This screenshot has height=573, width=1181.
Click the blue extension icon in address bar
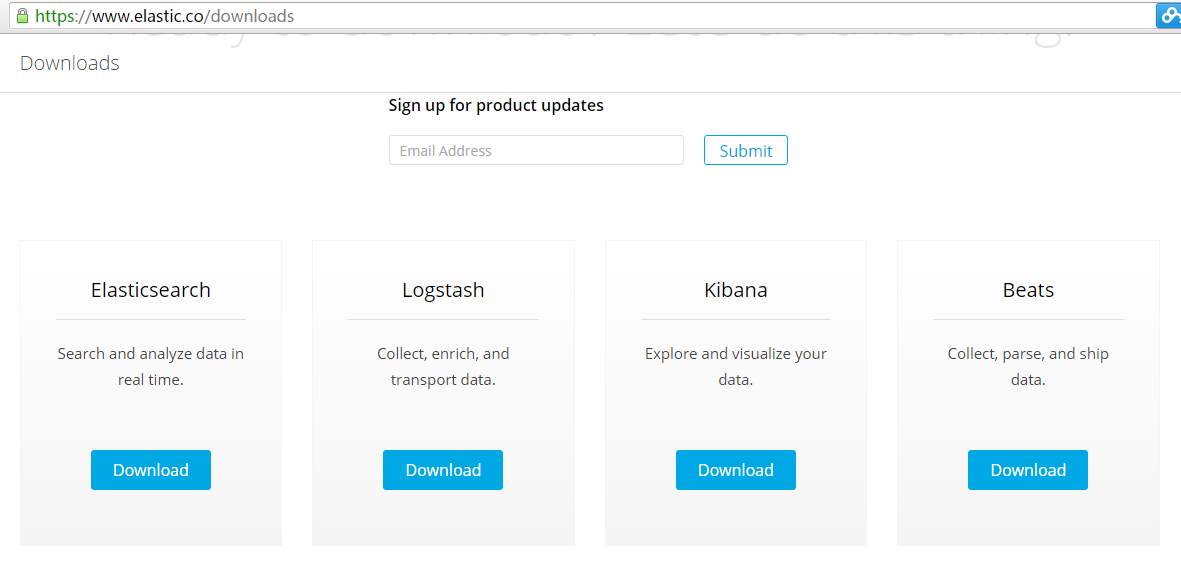point(1170,16)
